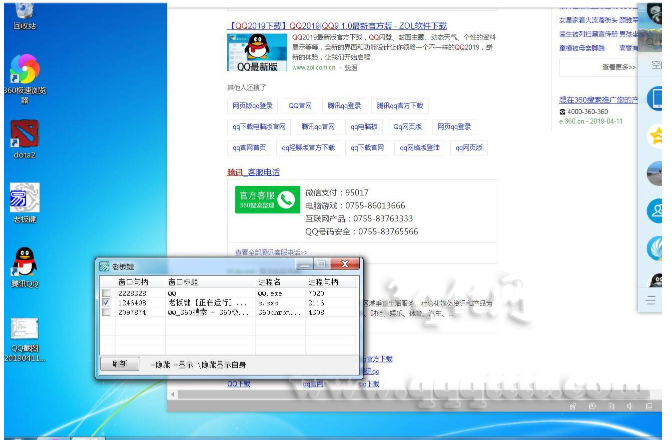
Task: Click the qq下载官网 suggestion chip
Action: [367, 147]
